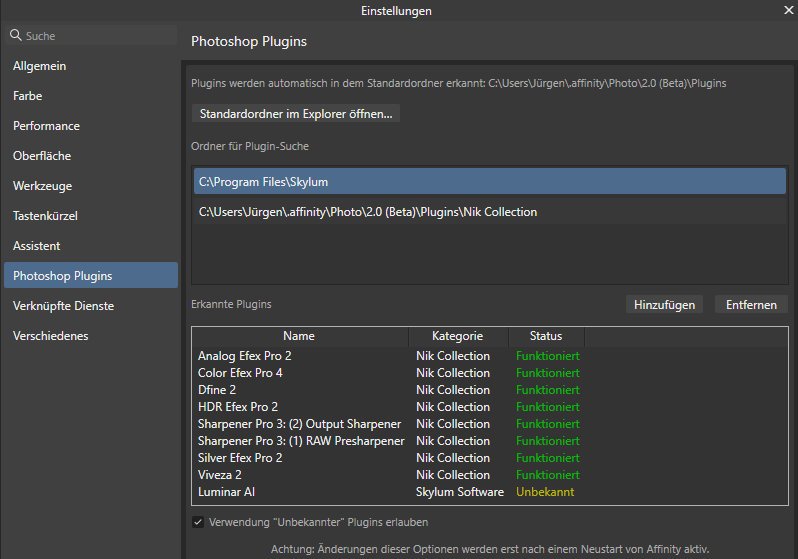798x559 pixels.
Task: Click Standardordner im Explorer öffnen button
Action: [x=295, y=113]
